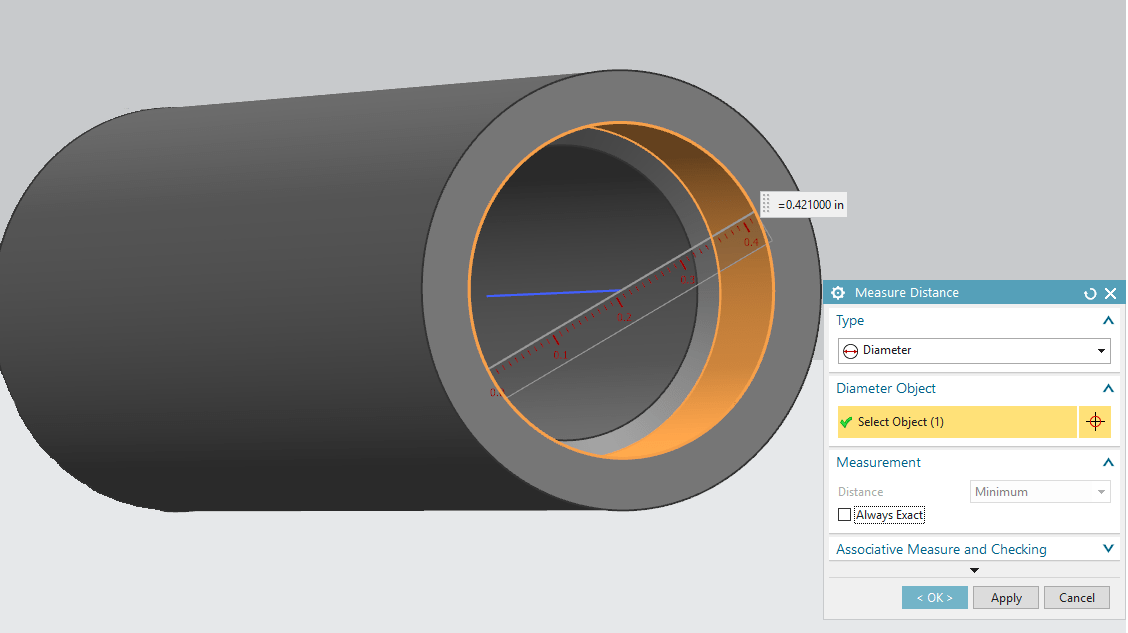Click the reset icon in the dialog title bar

(1090, 292)
